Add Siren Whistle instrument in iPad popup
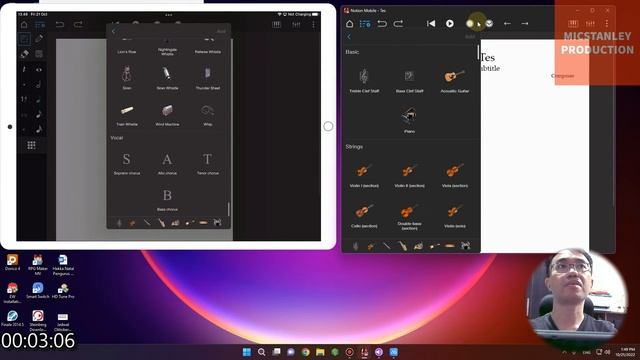640x360 pixels. (167, 78)
